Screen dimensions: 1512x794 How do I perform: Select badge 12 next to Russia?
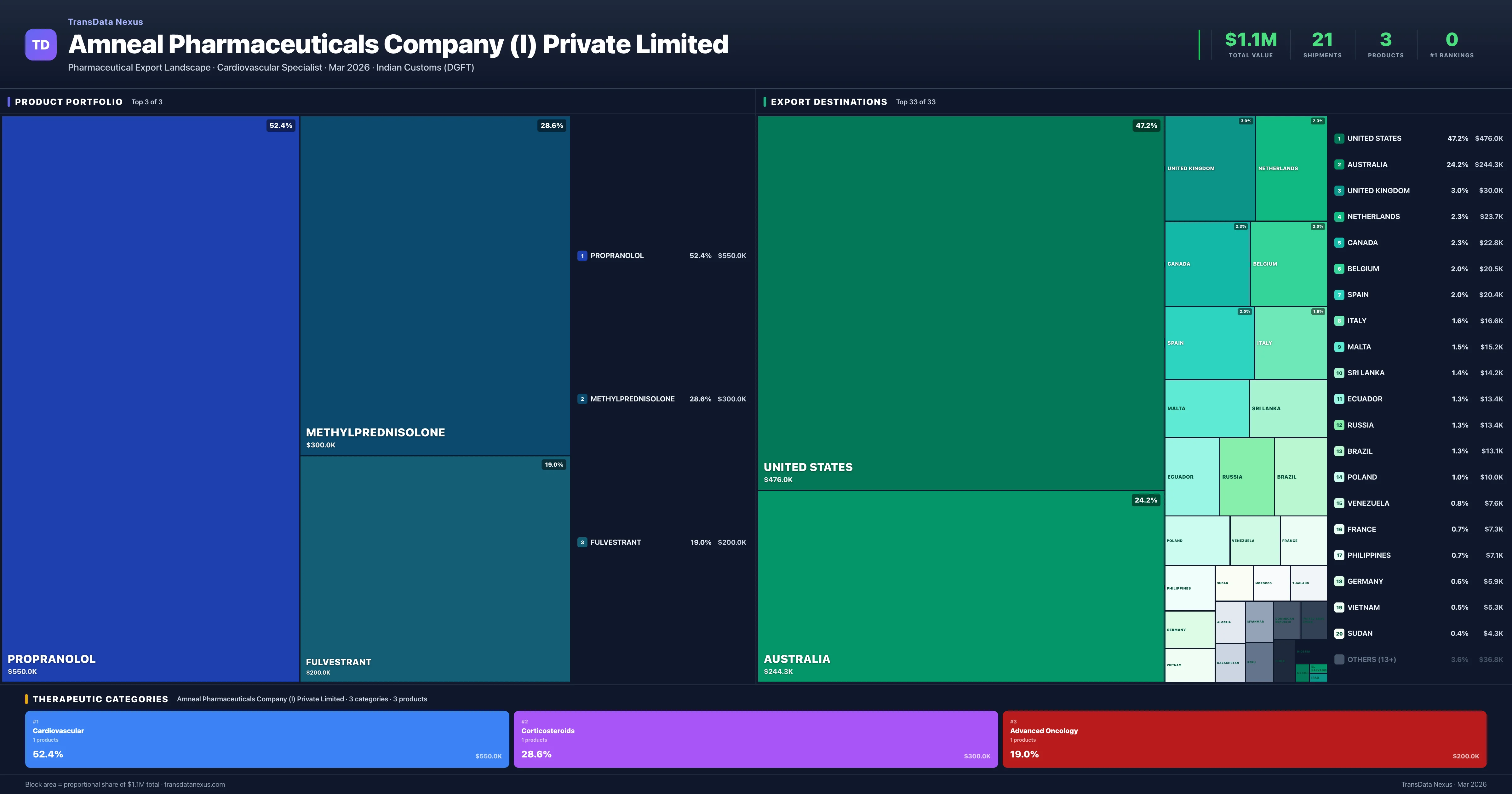pos(1339,425)
